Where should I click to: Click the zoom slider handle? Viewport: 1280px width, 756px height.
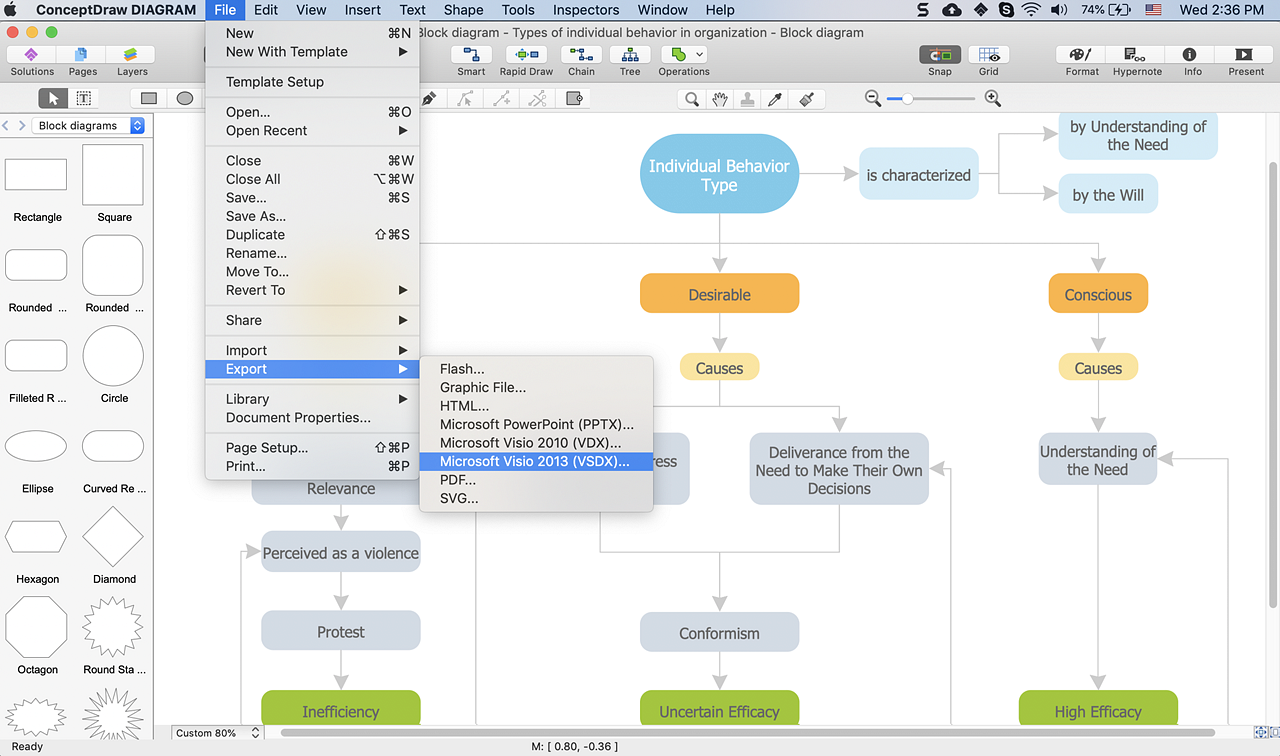tap(907, 99)
